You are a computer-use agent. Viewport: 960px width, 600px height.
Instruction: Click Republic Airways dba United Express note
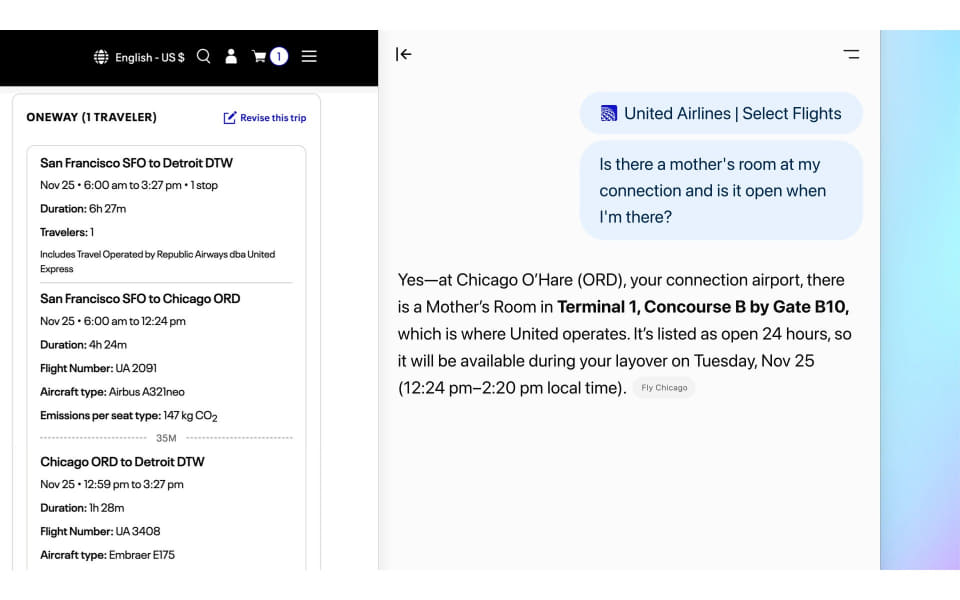pyautogui.click(x=158, y=261)
